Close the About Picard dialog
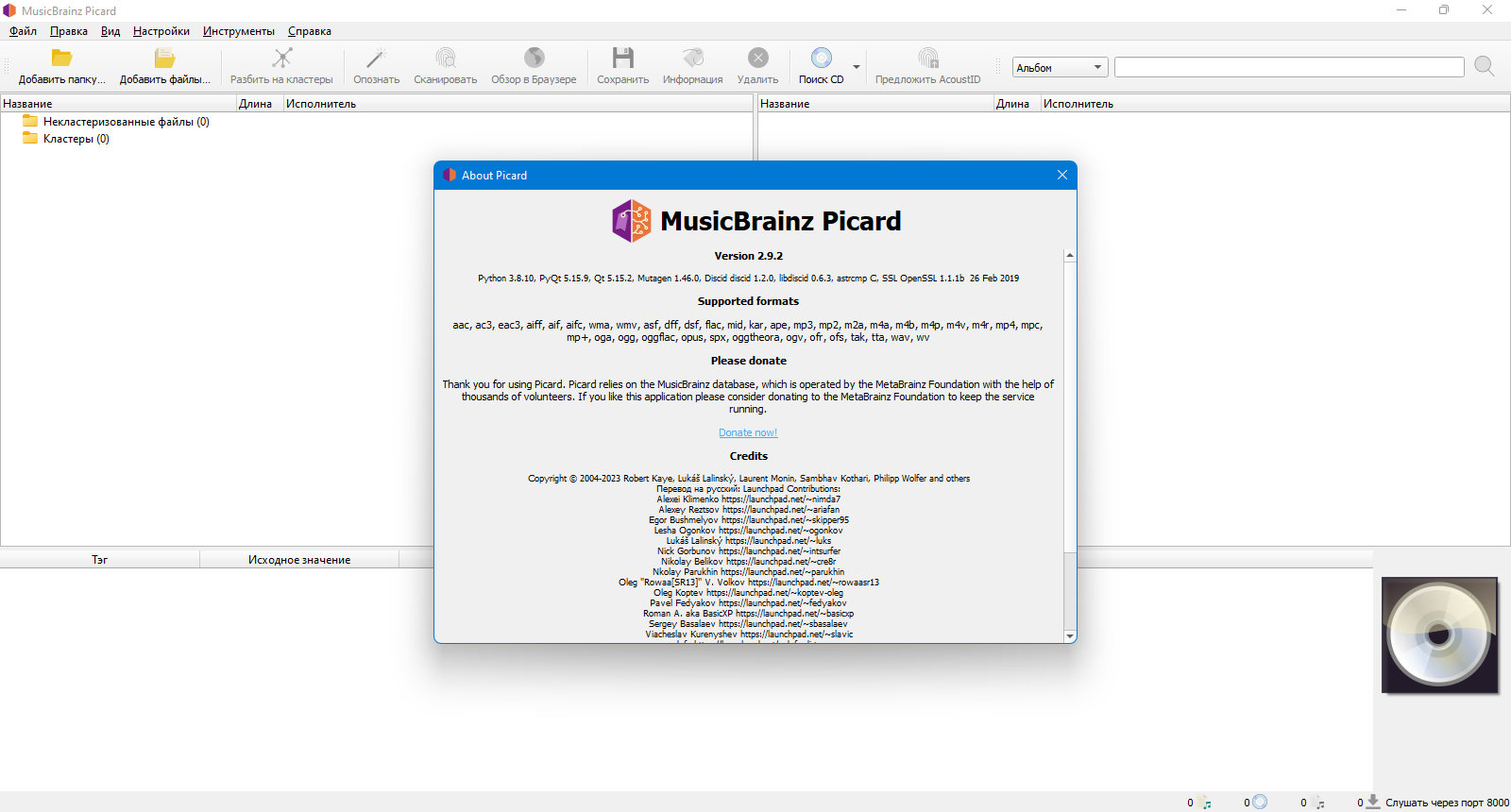Viewport: 1511px width, 812px height. point(1061,175)
